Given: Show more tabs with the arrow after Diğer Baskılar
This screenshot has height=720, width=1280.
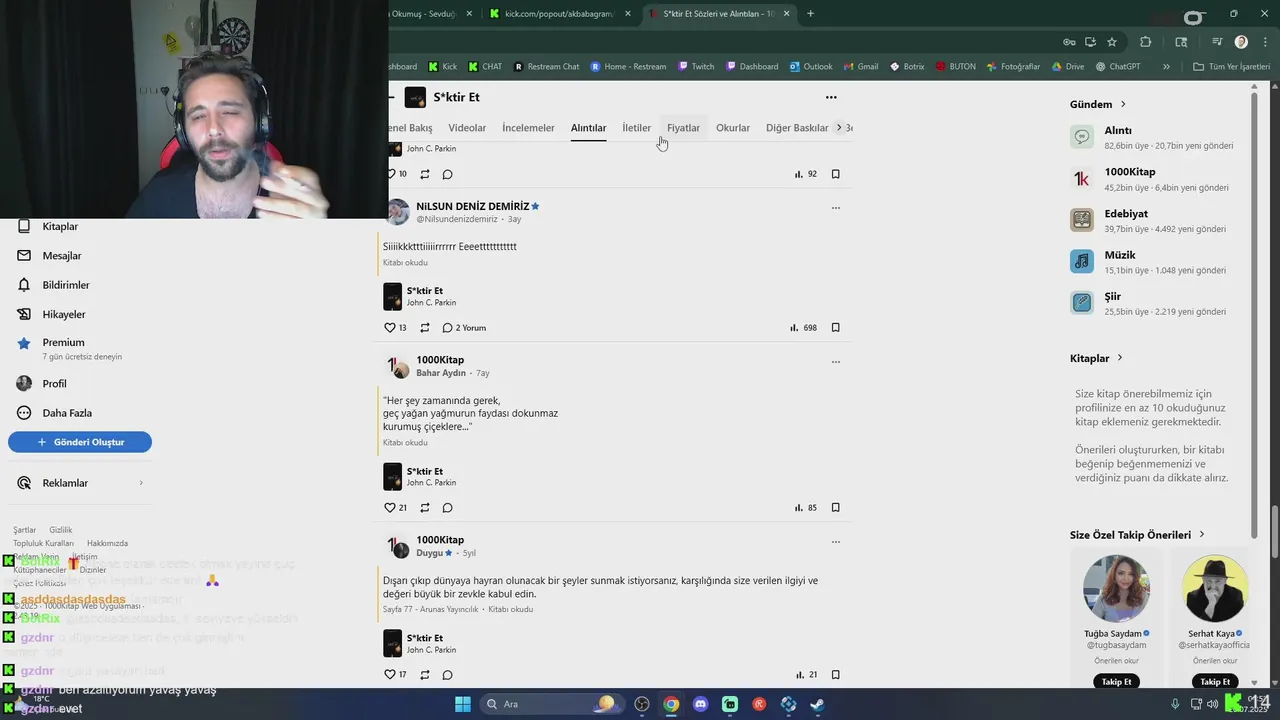Looking at the screenshot, I should click(x=839, y=127).
